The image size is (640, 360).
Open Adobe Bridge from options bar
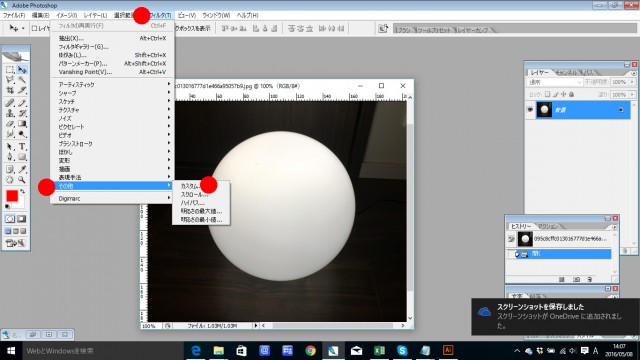(x=383, y=28)
